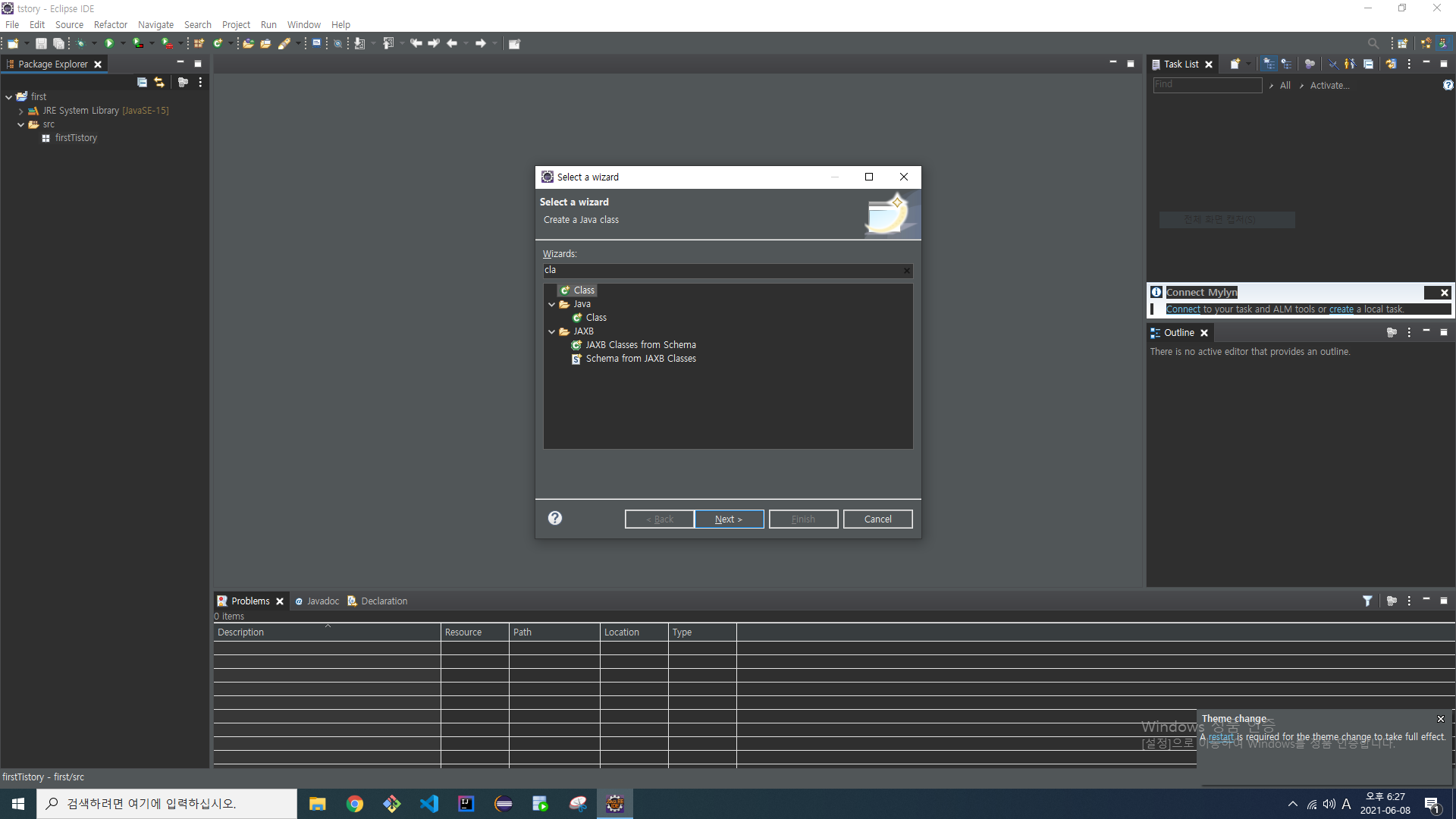Toggle Categorized presentation in Task List

[1269, 64]
